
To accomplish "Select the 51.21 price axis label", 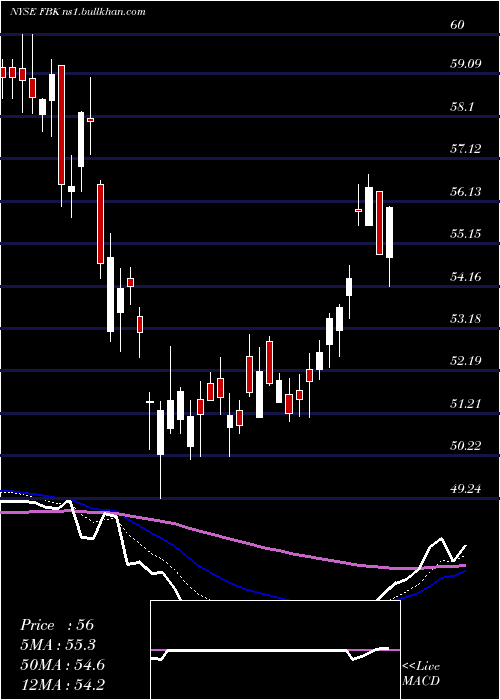I will (466, 404).
